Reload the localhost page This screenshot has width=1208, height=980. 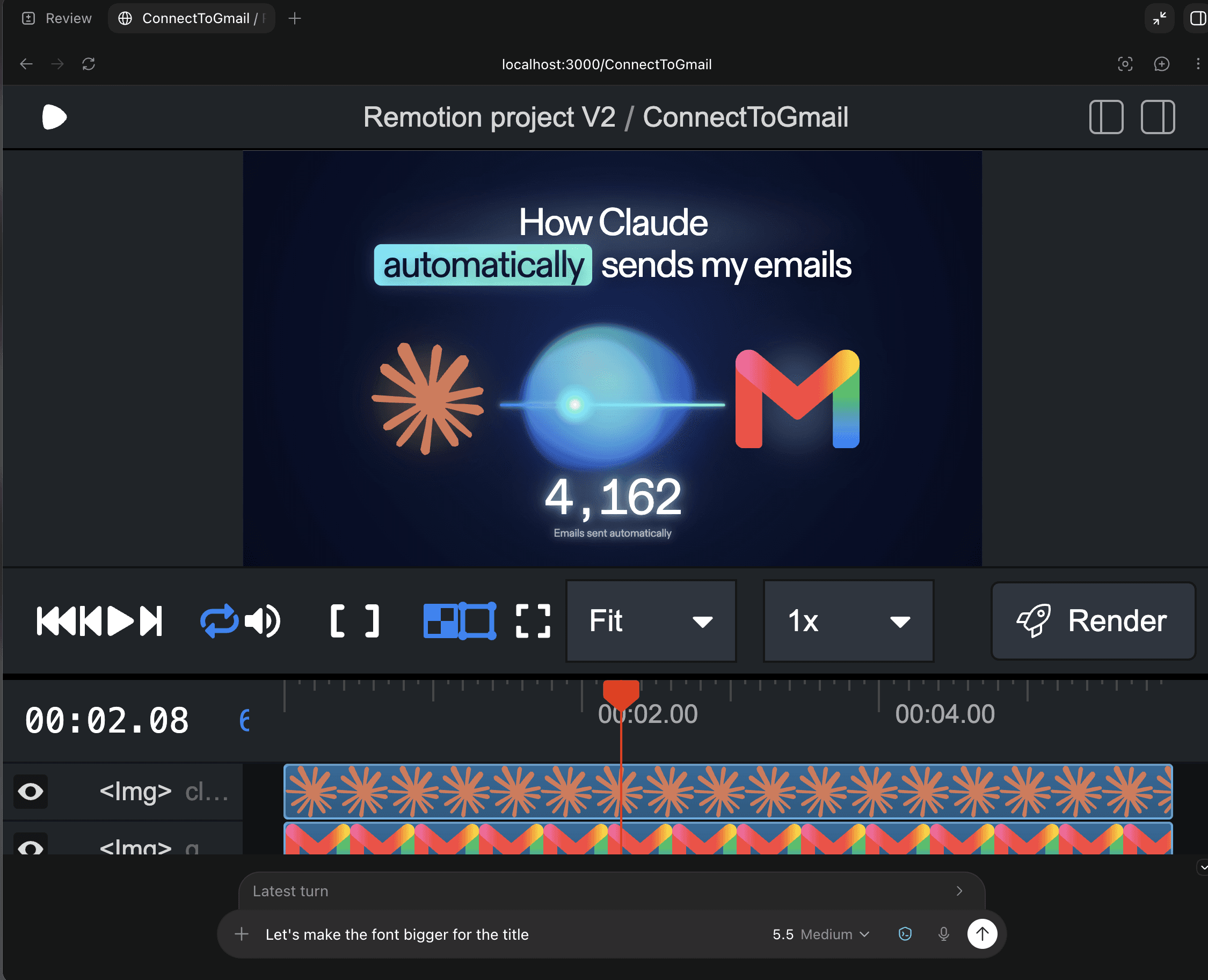pos(88,64)
